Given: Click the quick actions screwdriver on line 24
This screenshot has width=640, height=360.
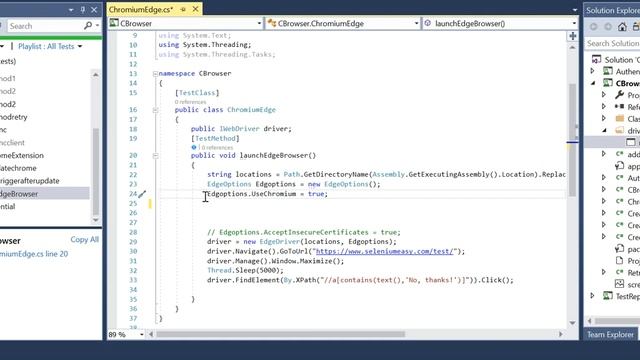Looking at the screenshot, I should 142,194.
